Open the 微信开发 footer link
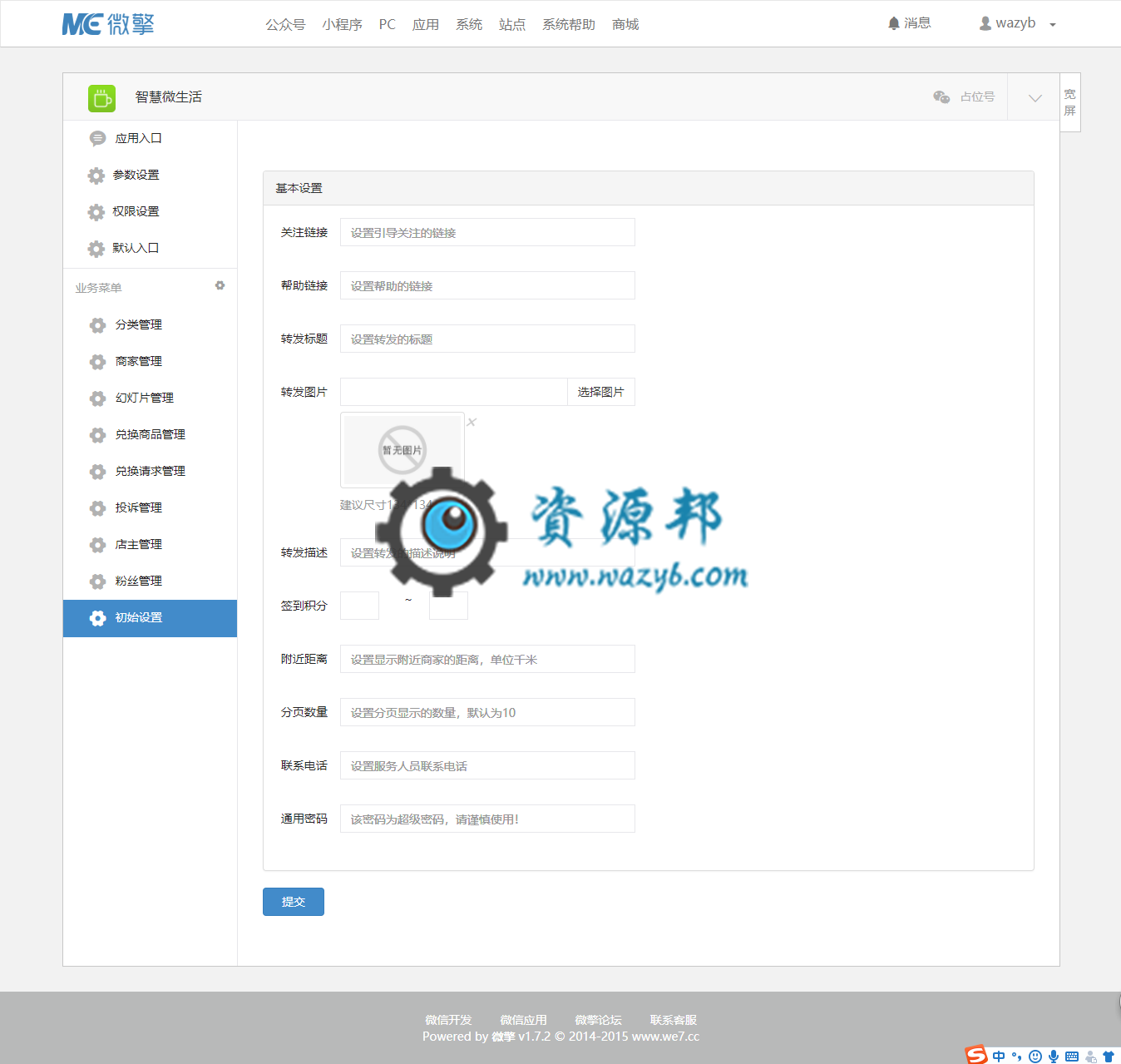1121x1064 pixels. pyautogui.click(x=449, y=1020)
